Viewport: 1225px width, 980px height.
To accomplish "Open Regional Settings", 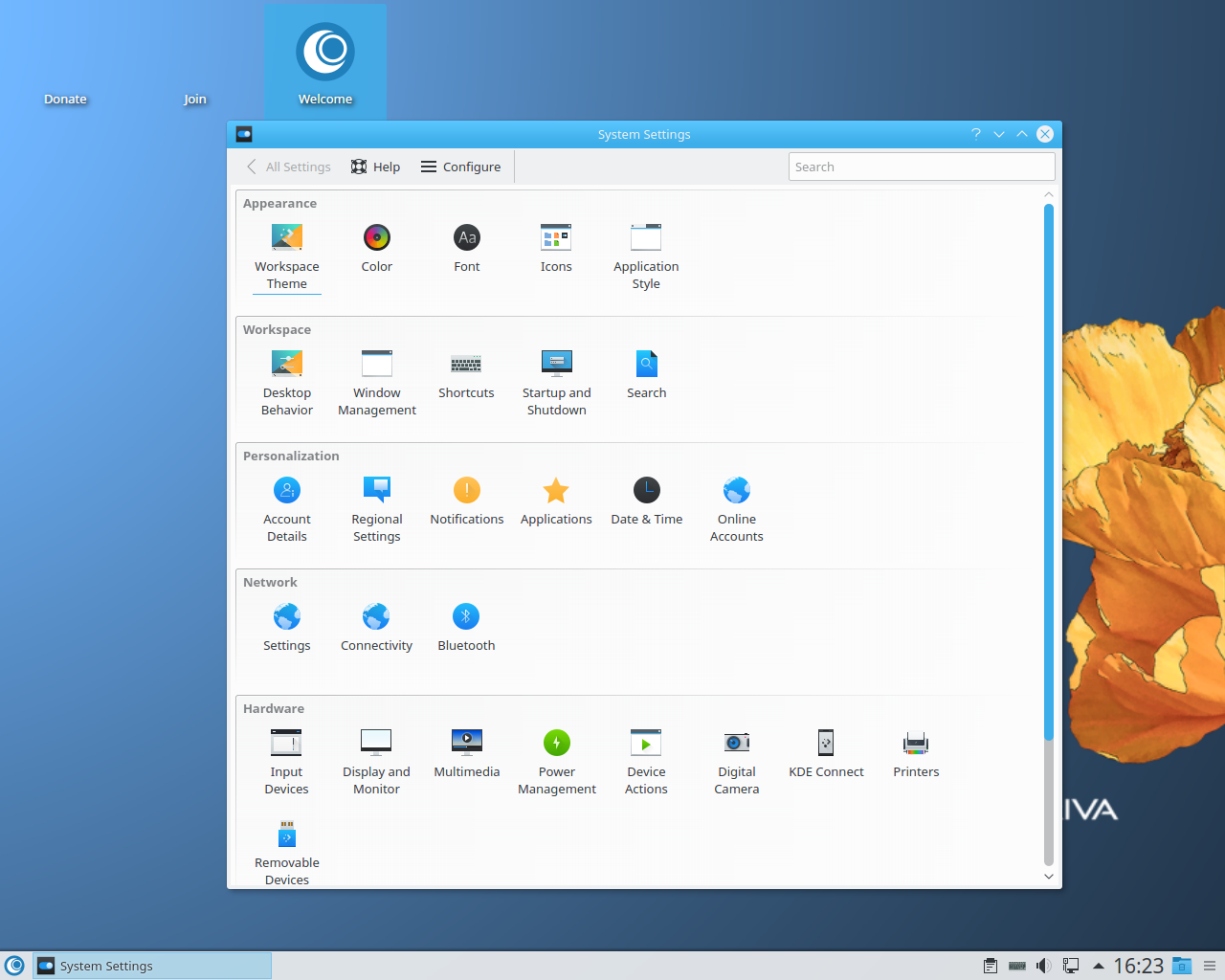I will (377, 509).
